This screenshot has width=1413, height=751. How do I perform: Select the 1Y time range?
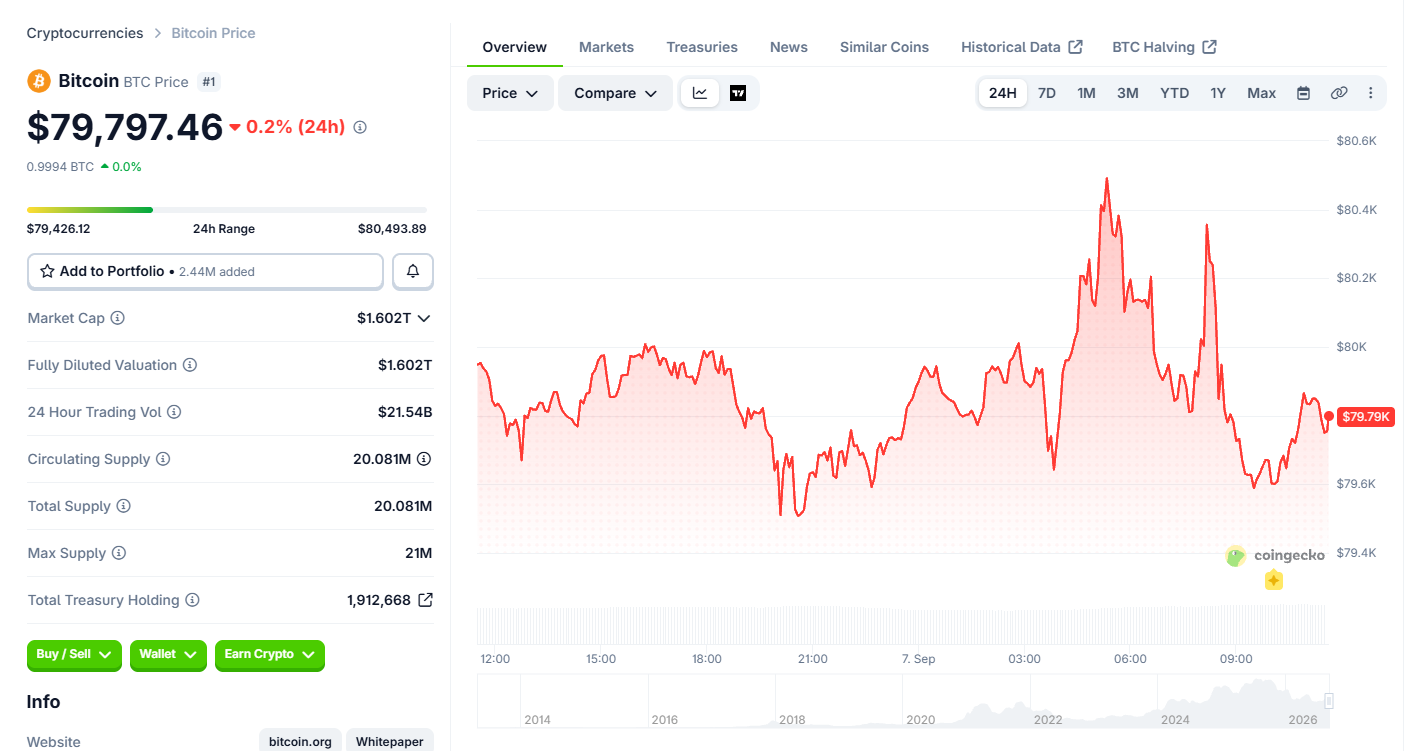(x=1218, y=93)
